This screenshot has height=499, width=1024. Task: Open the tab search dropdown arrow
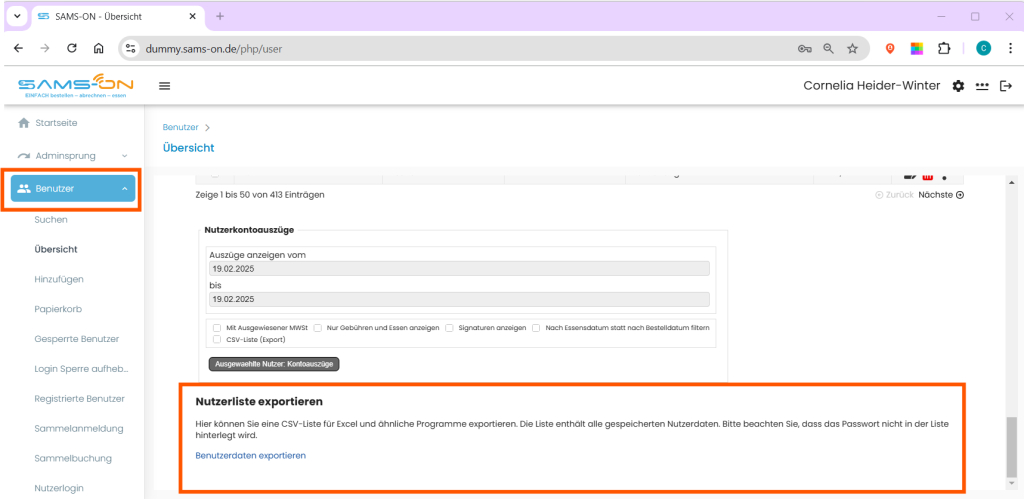pos(18,16)
